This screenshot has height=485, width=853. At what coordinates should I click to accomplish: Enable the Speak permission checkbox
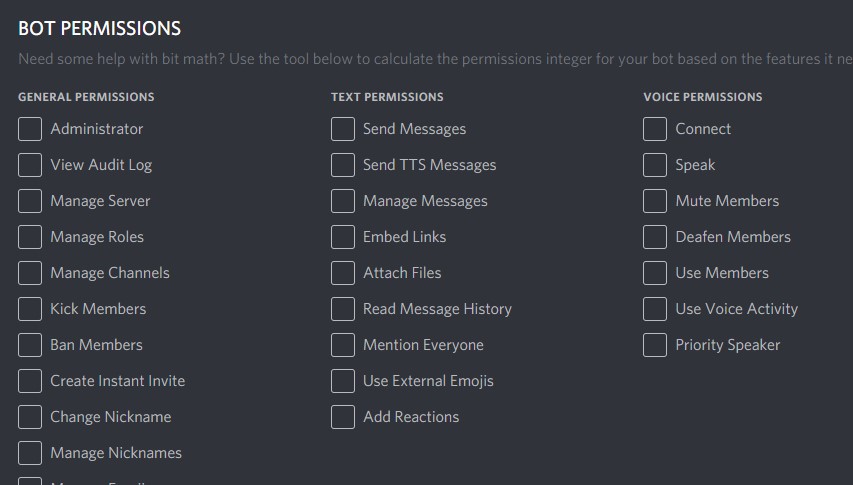pyautogui.click(x=655, y=165)
